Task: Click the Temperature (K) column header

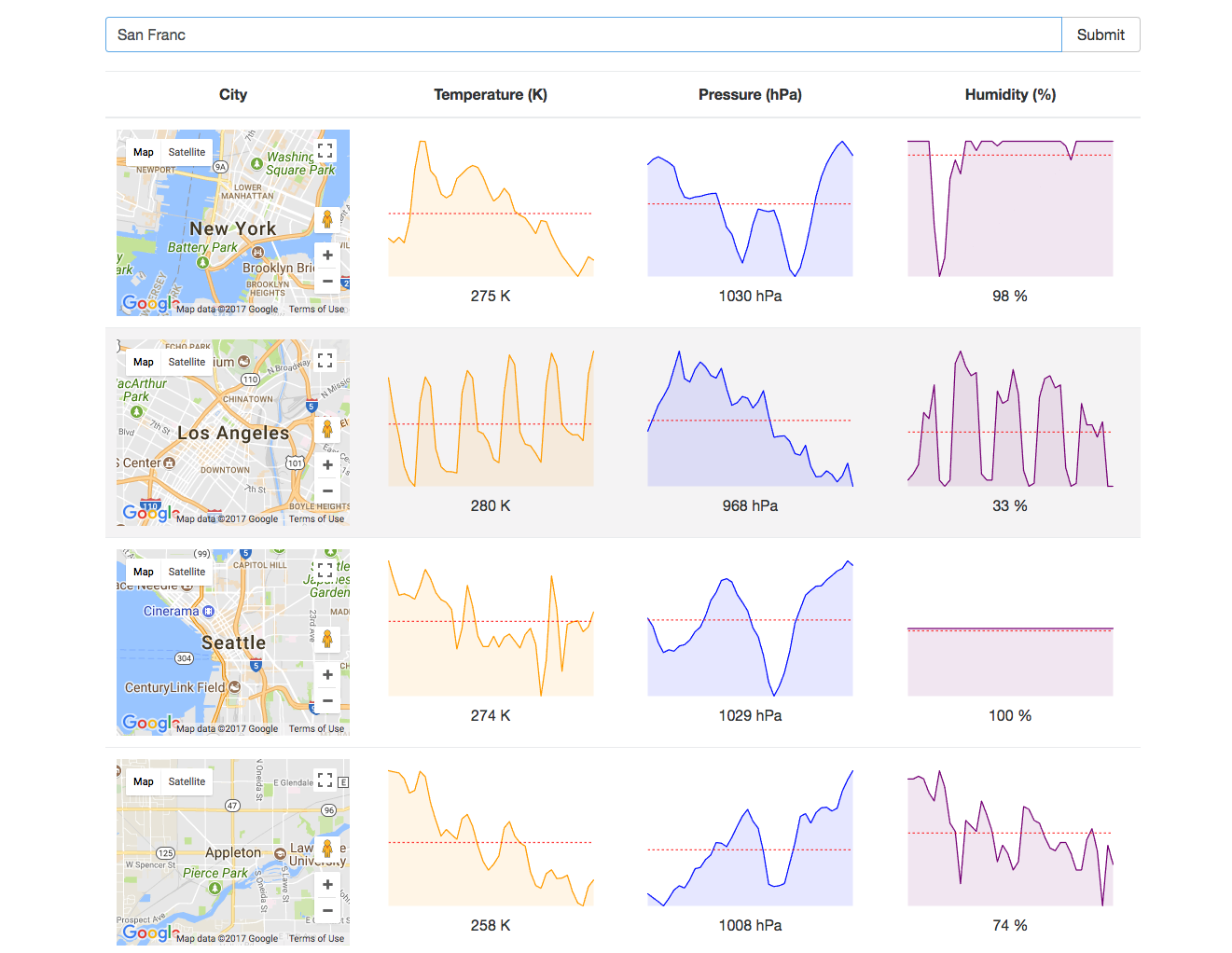Action: [491, 94]
